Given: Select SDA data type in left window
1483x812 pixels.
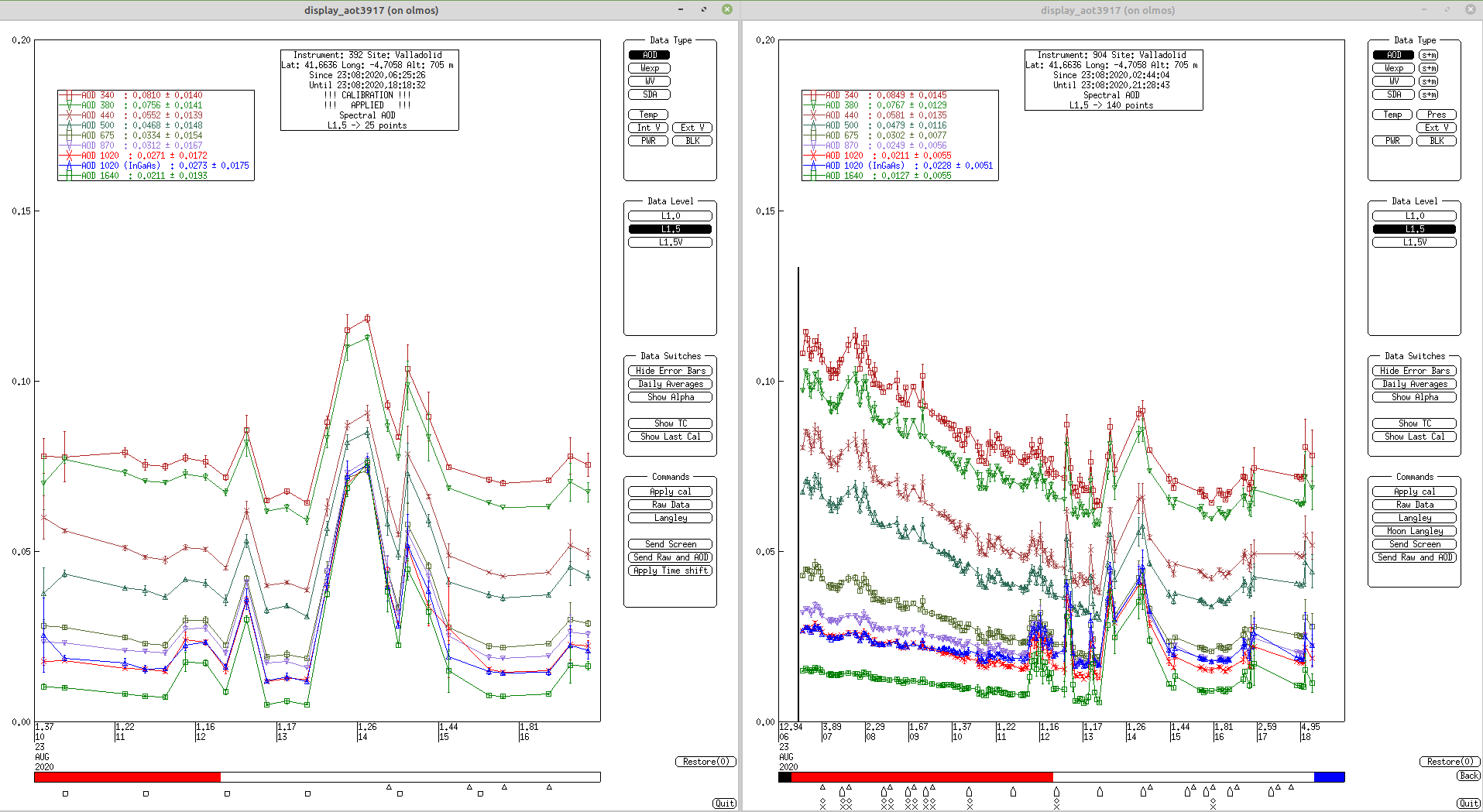Looking at the screenshot, I should coord(649,94).
